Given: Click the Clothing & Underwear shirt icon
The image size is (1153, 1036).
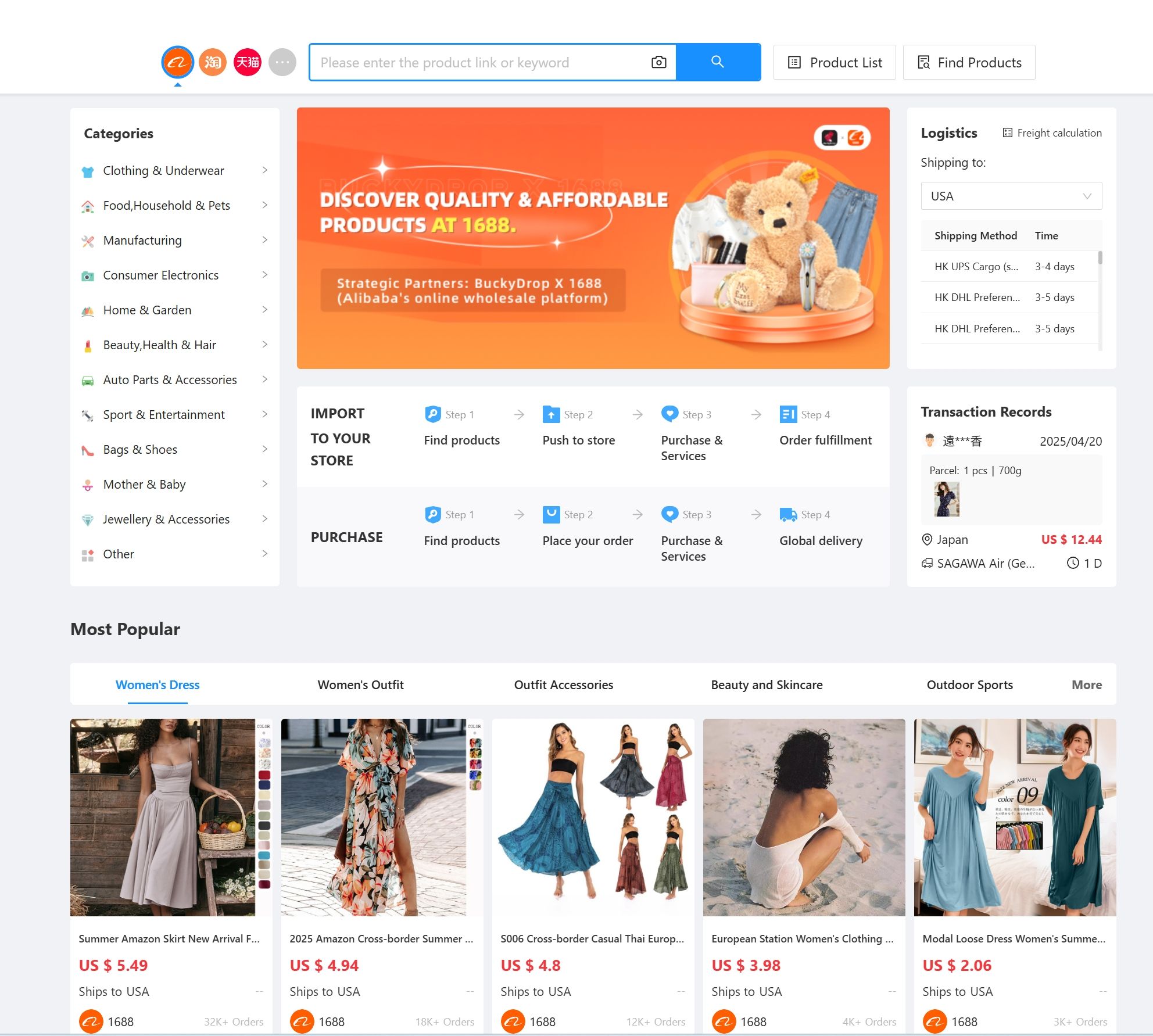Looking at the screenshot, I should [88, 171].
